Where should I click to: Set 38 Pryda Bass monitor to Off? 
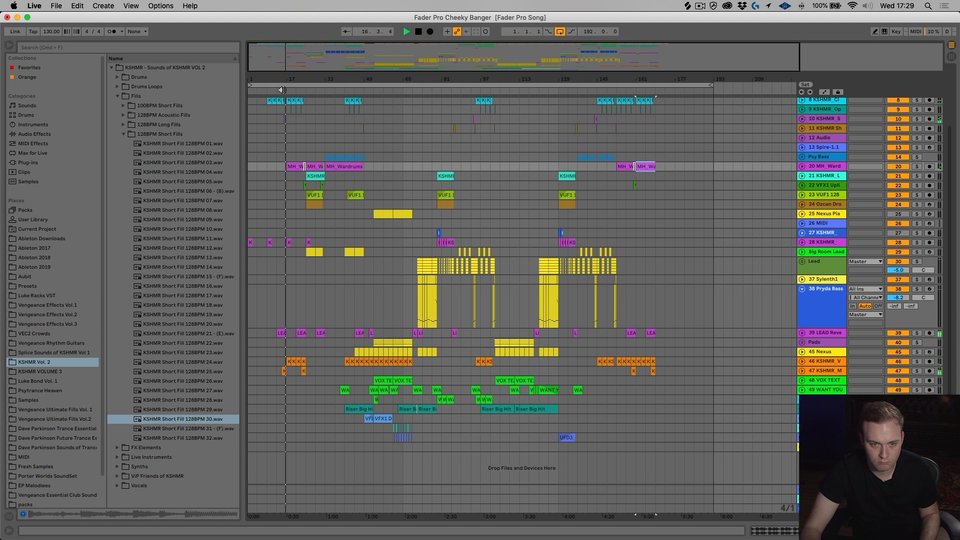coord(878,306)
